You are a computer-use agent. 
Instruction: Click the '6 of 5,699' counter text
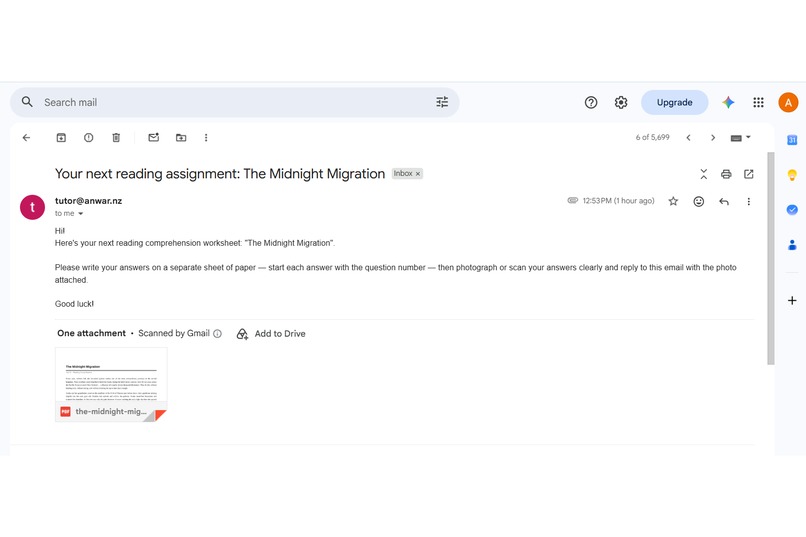[x=652, y=137]
